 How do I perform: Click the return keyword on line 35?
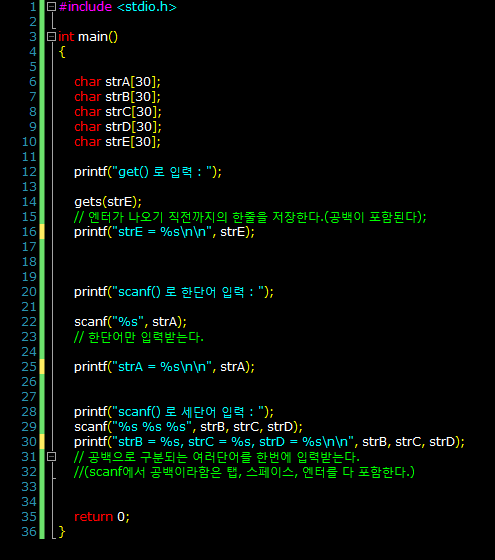[94, 517]
